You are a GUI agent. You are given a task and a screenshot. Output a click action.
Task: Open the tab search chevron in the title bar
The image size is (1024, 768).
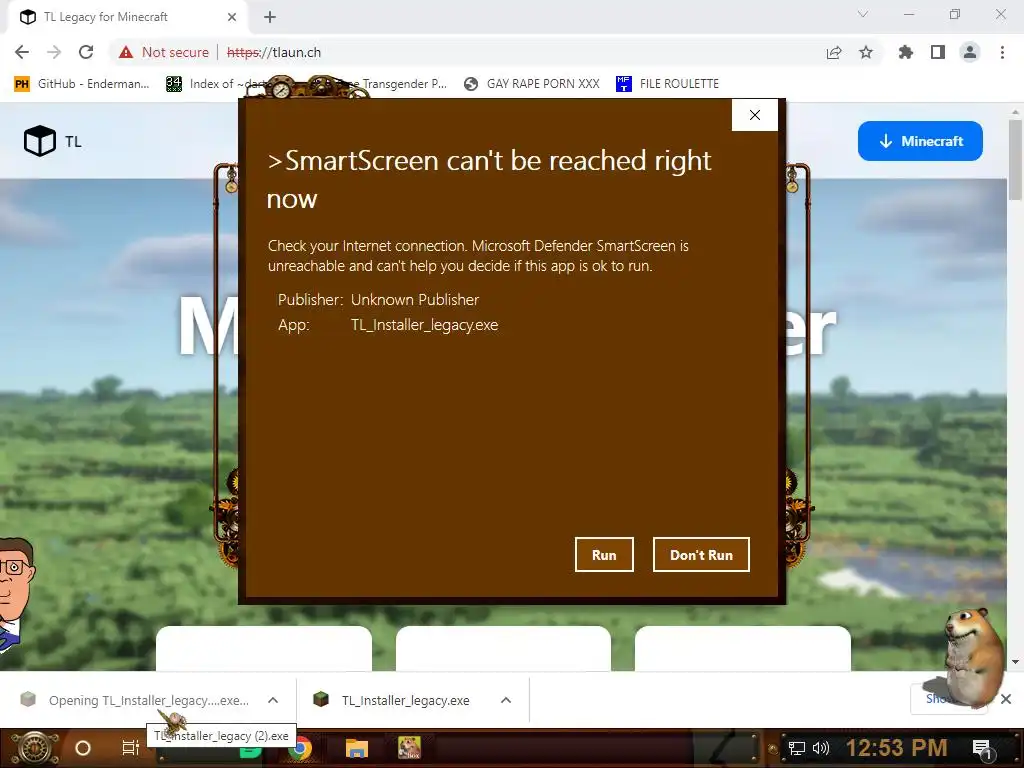pos(863,14)
